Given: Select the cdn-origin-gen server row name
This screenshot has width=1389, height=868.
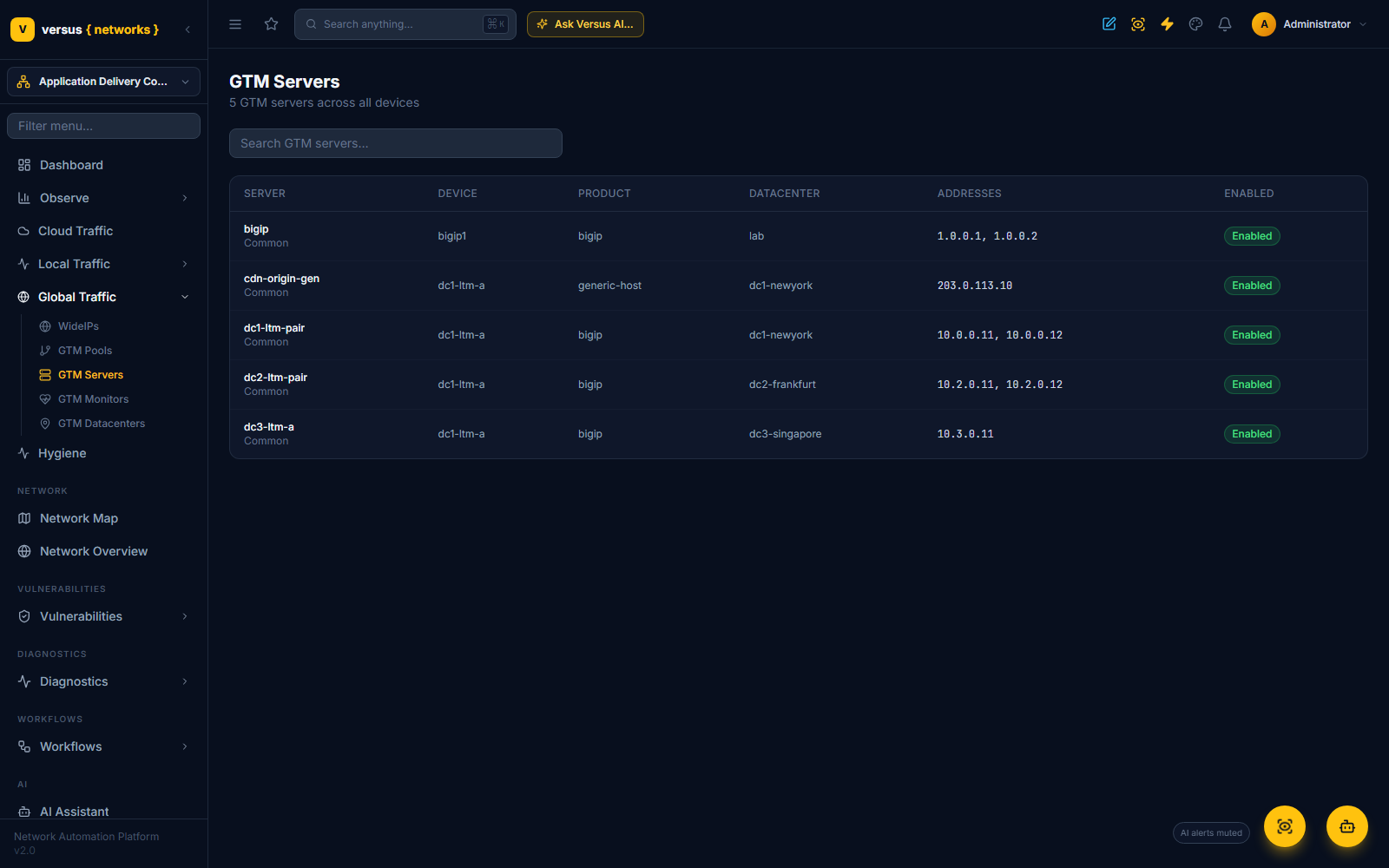Looking at the screenshot, I should (x=281, y=279).
